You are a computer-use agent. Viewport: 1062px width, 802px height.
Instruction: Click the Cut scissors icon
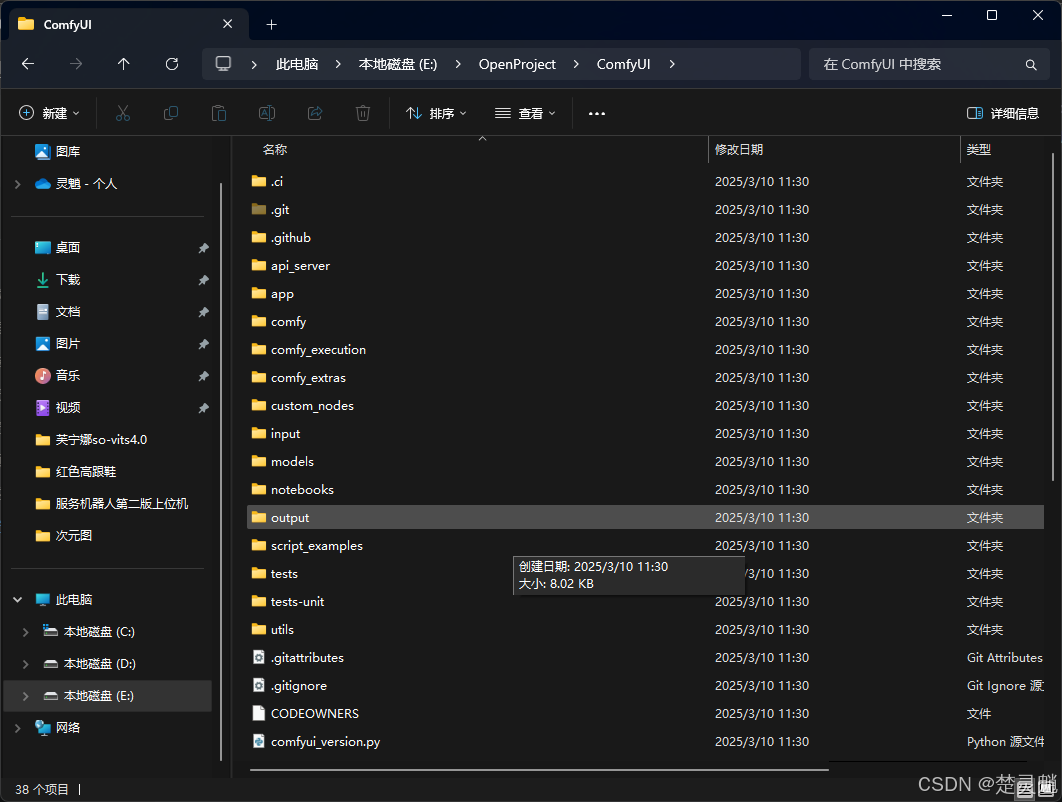pos(123,113)
